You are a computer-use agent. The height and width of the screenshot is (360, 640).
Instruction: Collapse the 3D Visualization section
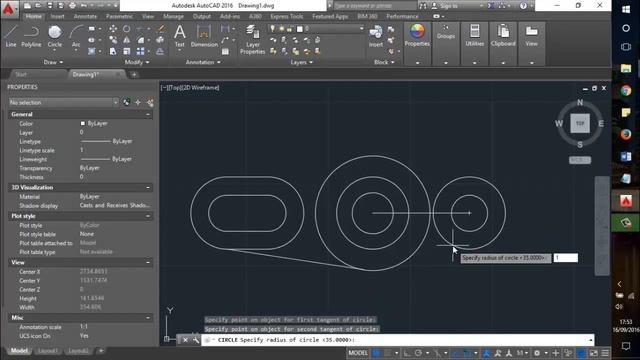(148, 188)
